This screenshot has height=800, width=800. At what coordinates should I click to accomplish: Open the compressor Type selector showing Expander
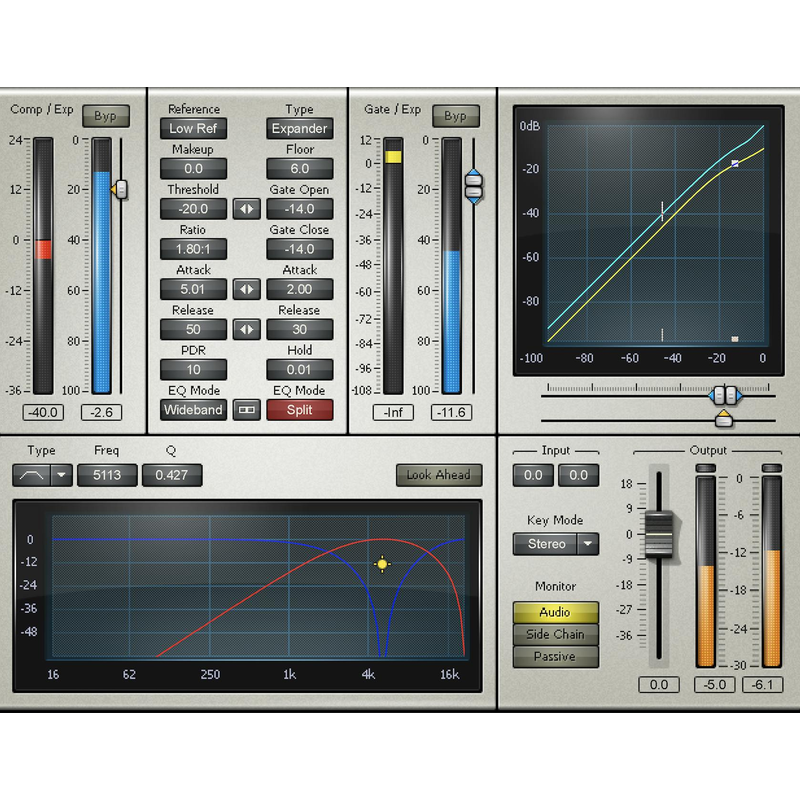click(300, 128)
